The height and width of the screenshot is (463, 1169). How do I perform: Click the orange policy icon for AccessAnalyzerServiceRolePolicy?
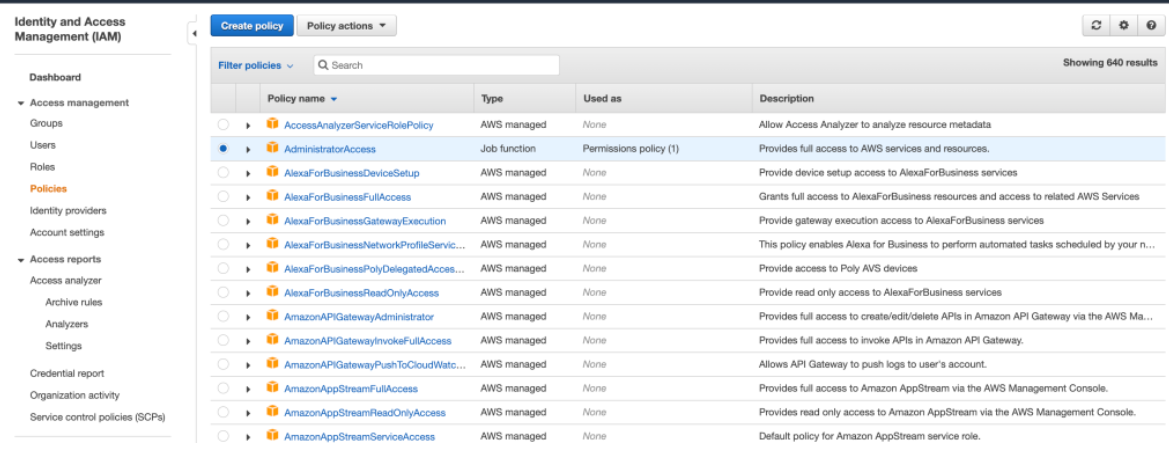(272, 125)
